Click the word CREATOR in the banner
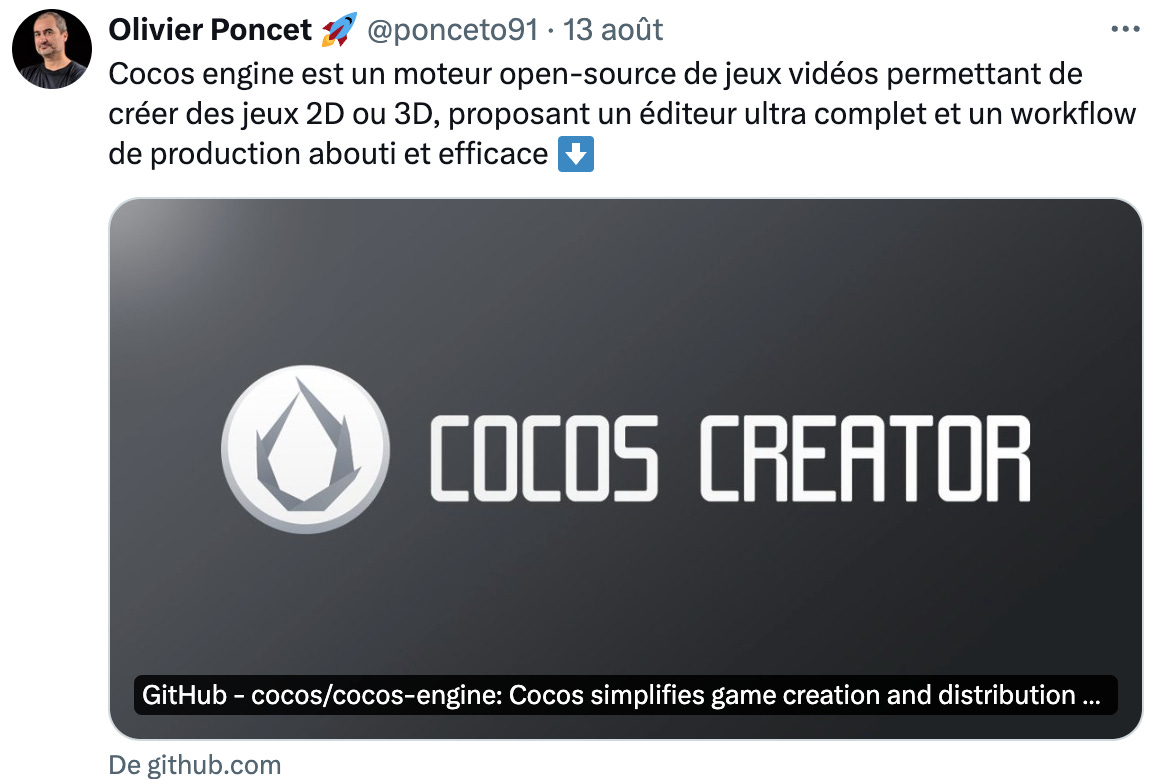 [x=865, y=458]
